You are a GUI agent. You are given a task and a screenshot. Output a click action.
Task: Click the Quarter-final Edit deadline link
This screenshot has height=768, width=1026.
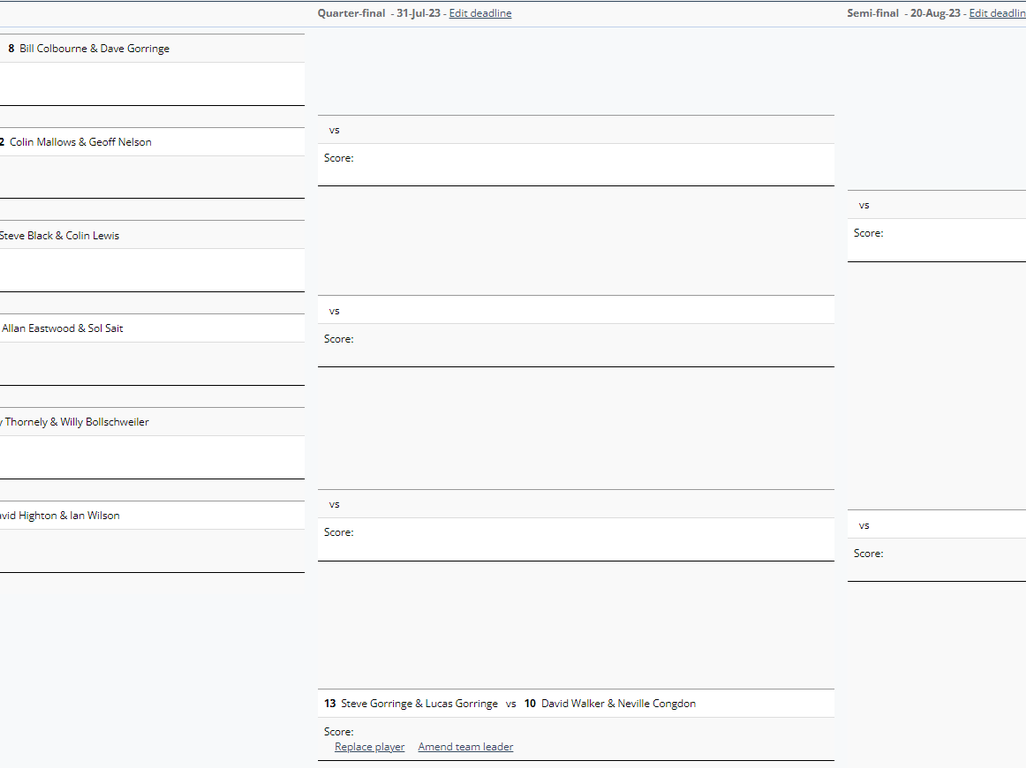(x=480, y=13)
